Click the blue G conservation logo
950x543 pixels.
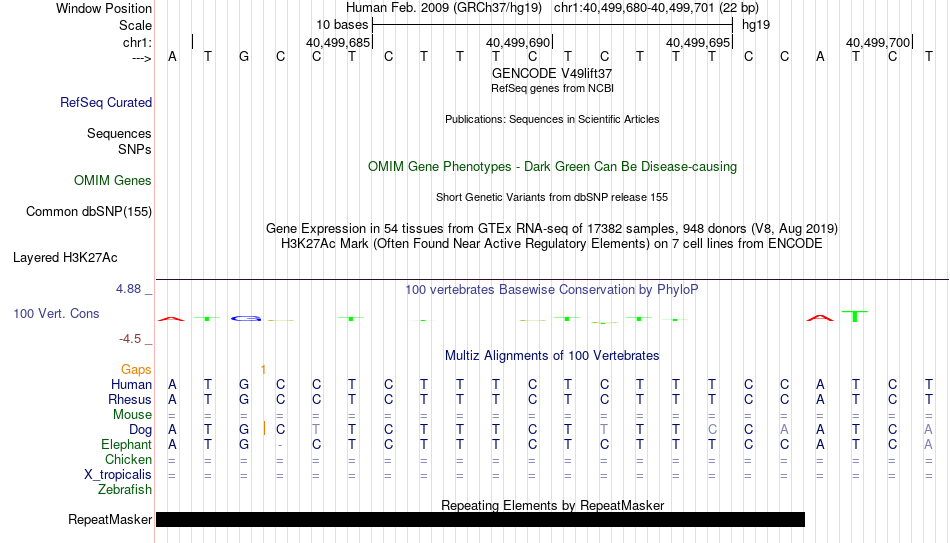pyautogui.click(x=245, y=318)
